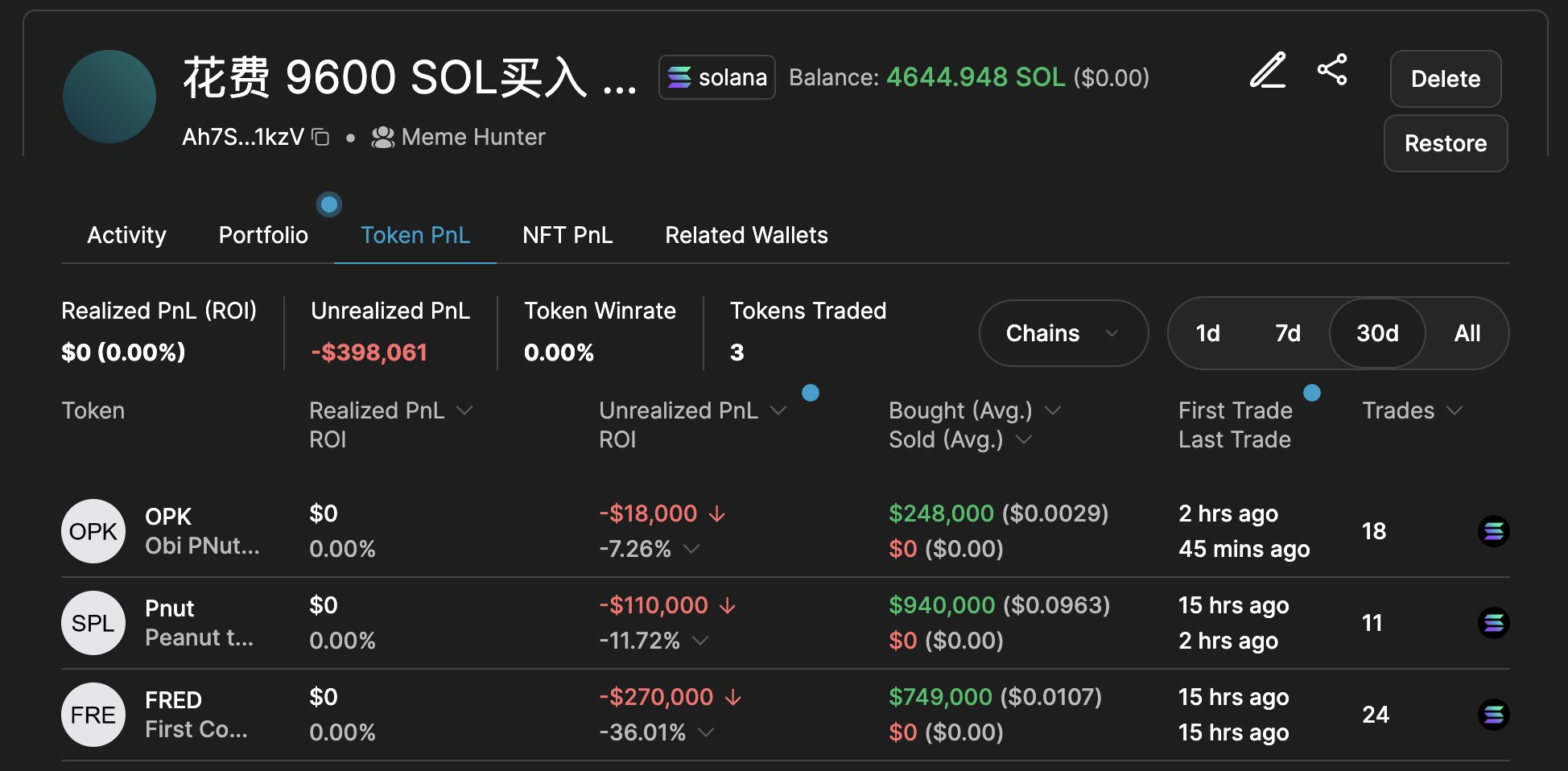Sort by Unrealized PnL column chevron
The image size is (1568, 771).
click(x=778, y=410)
